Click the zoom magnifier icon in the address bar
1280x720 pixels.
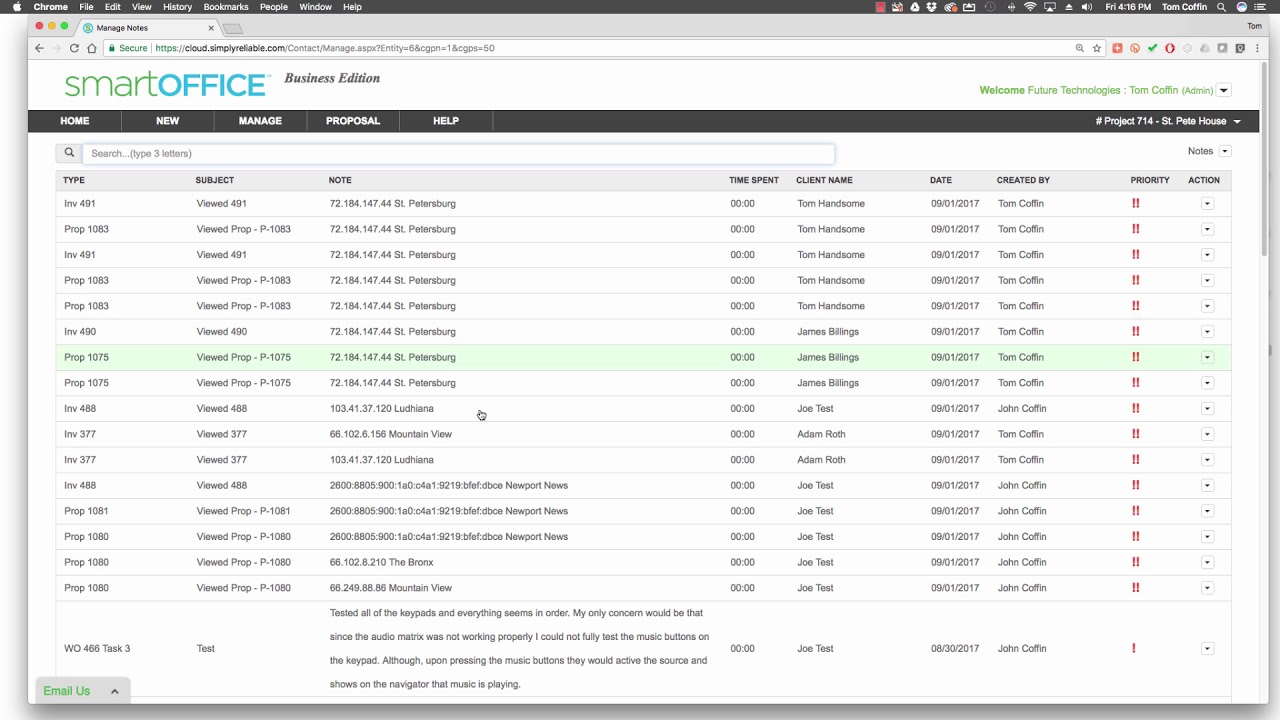point(1079,48)
